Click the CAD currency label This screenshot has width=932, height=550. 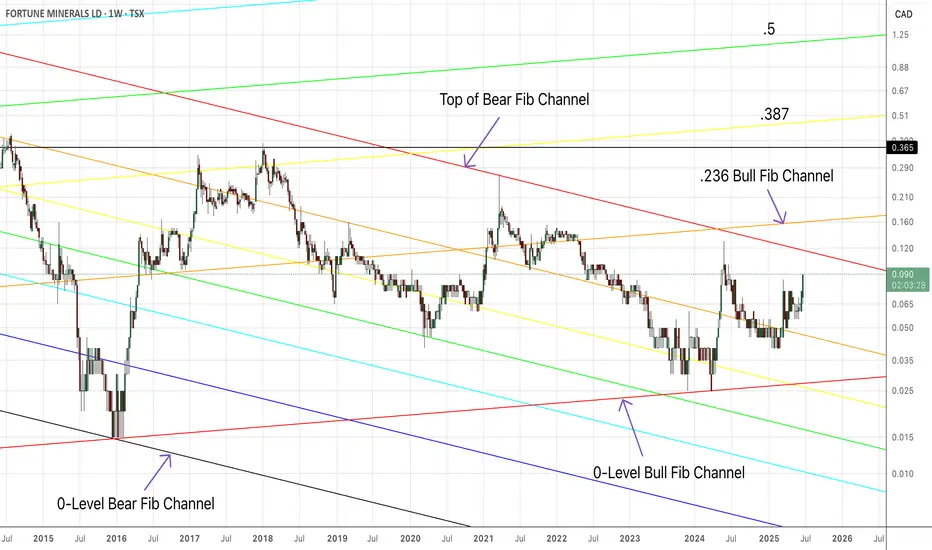point(903,14)
